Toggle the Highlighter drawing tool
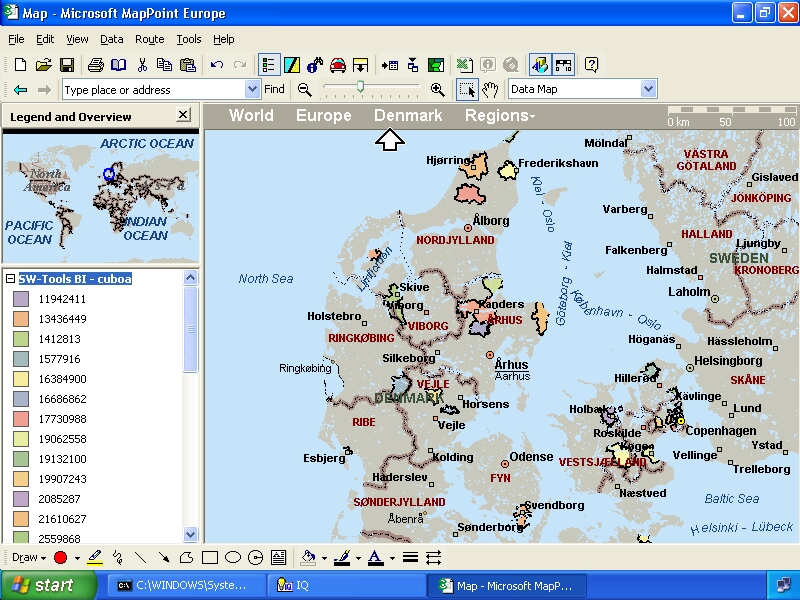This screenshot has width=800, height=600. click(x=95, y=558)
